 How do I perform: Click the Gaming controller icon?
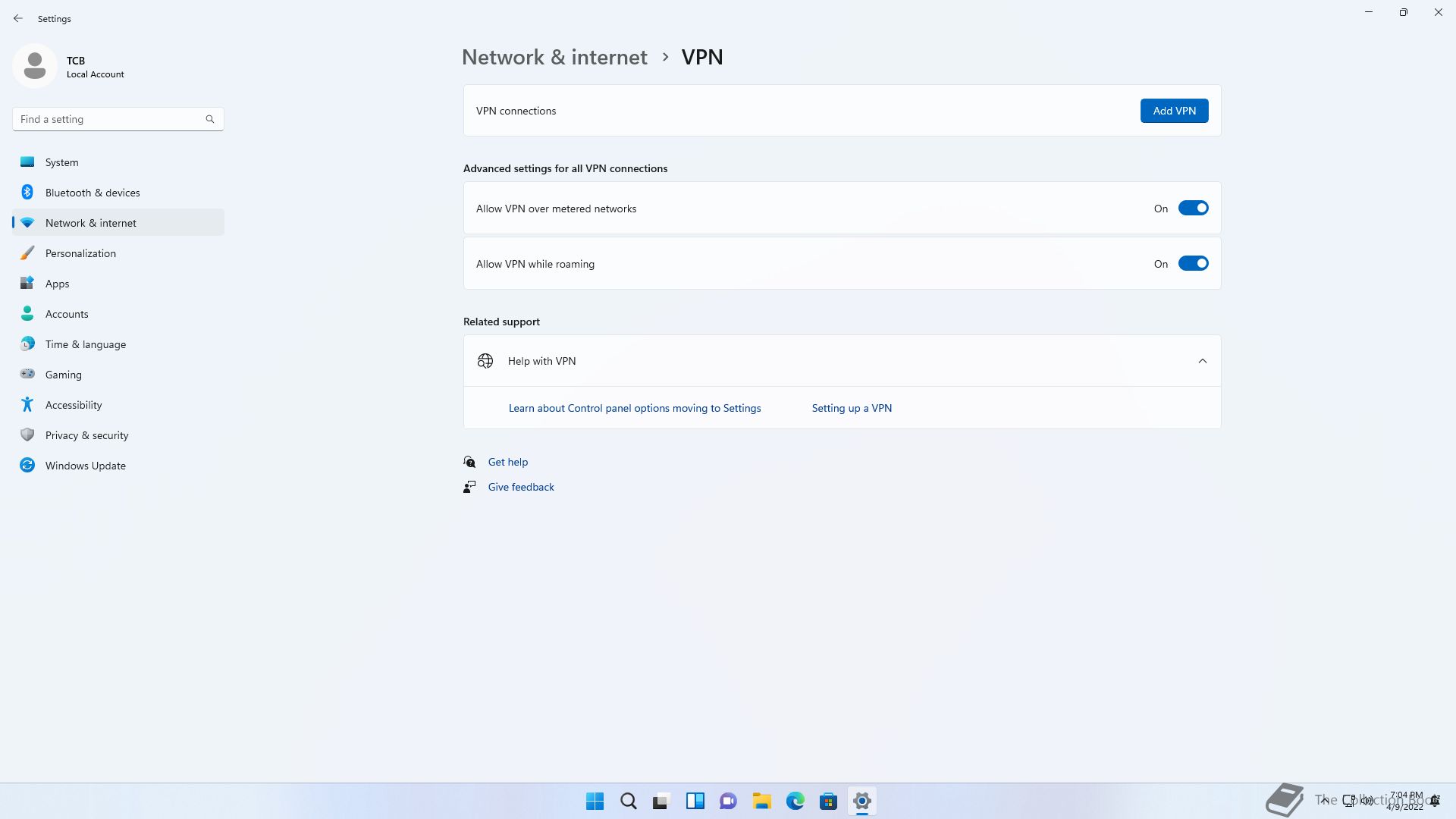[x=27, y=374]
